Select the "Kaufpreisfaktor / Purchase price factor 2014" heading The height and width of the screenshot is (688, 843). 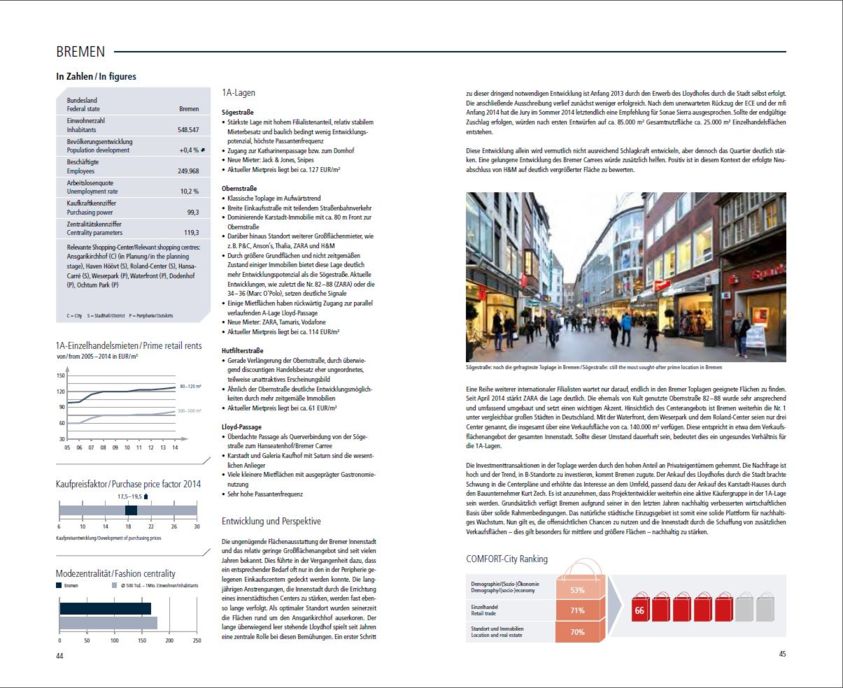pos(128,484)
